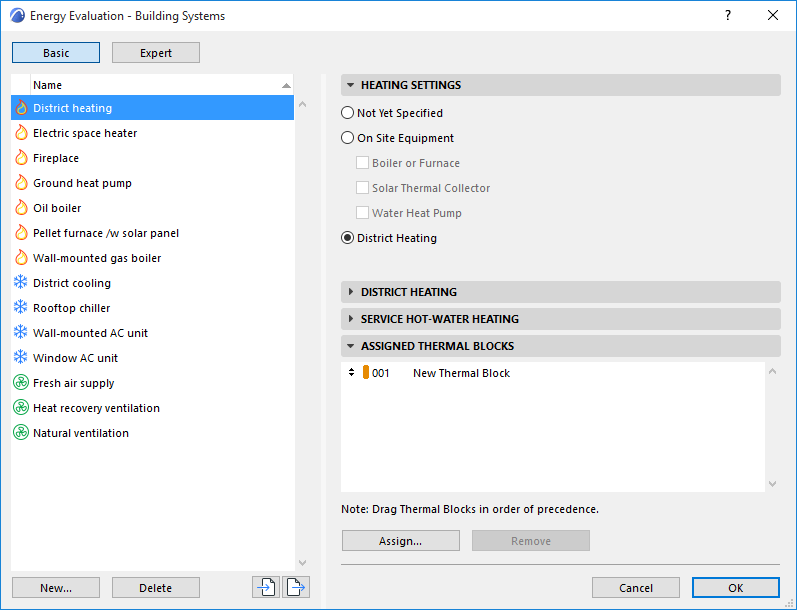Screen dimensions: 797x610
Task: Click the export building system icon
Action: pos(296,587)
